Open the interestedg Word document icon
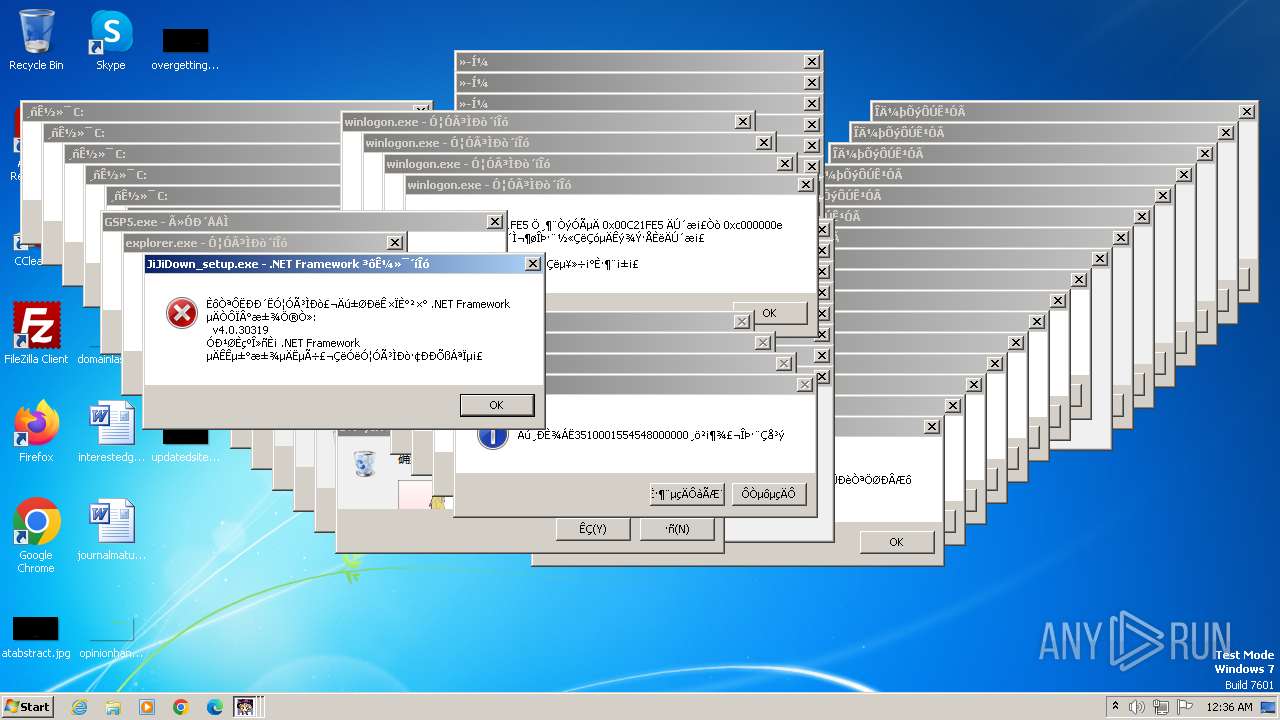 click(111, 432)
